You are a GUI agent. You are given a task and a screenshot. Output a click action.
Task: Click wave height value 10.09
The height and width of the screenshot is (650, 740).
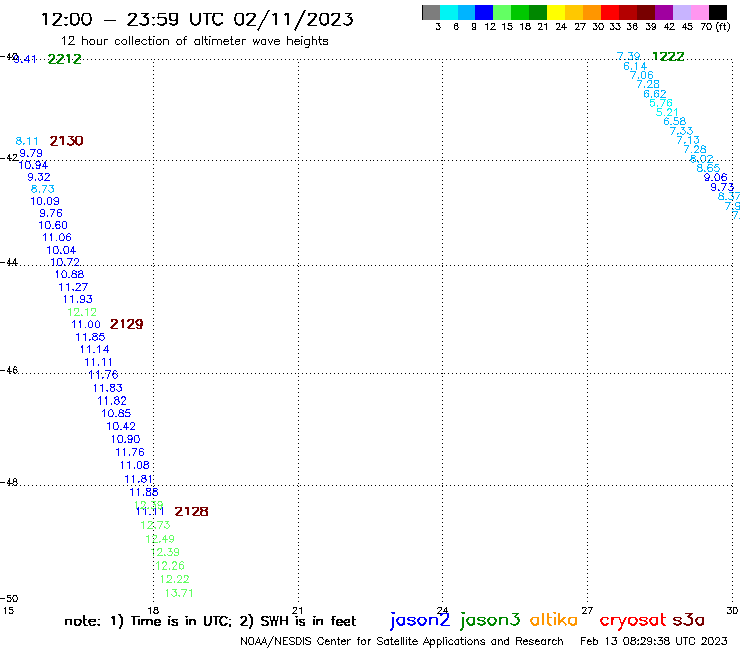point(45,201)
